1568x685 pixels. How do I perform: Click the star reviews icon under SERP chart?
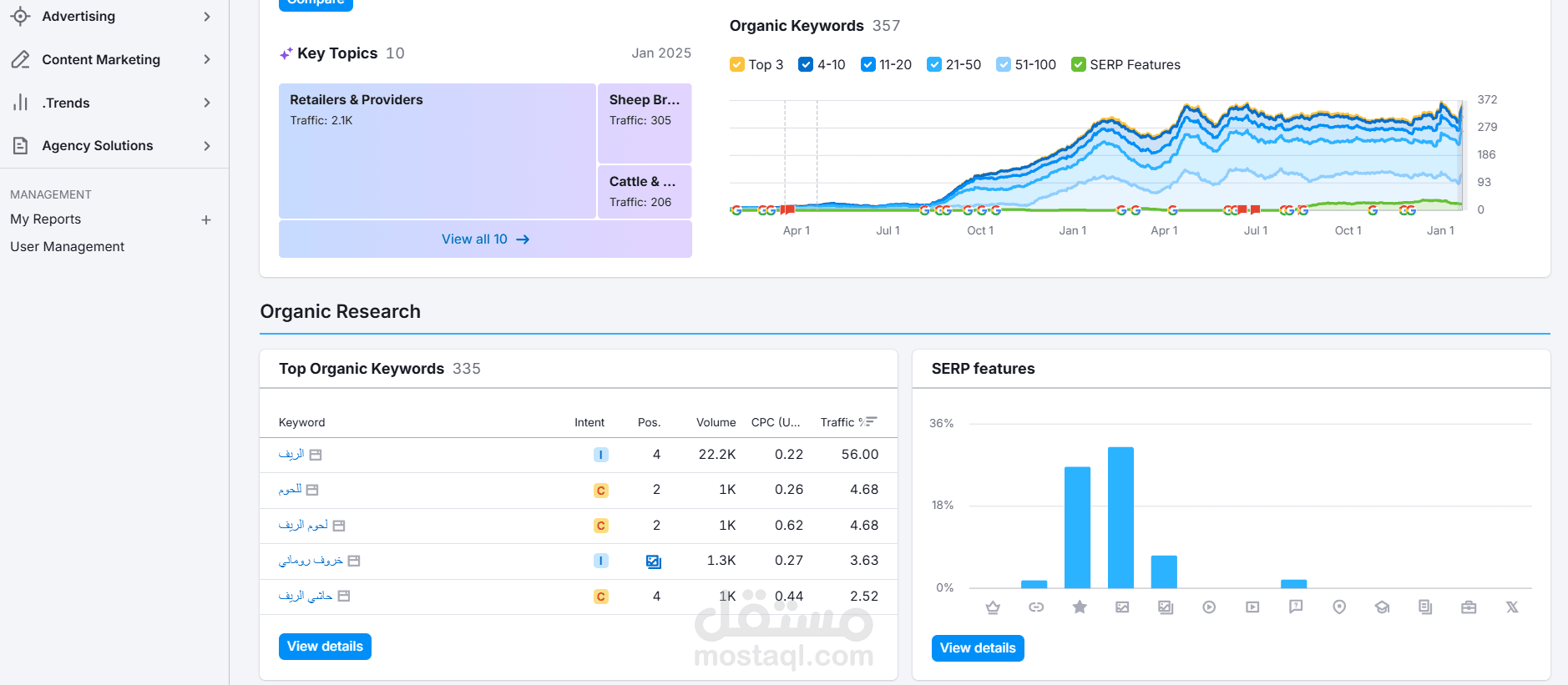[x=1080, y=607]
